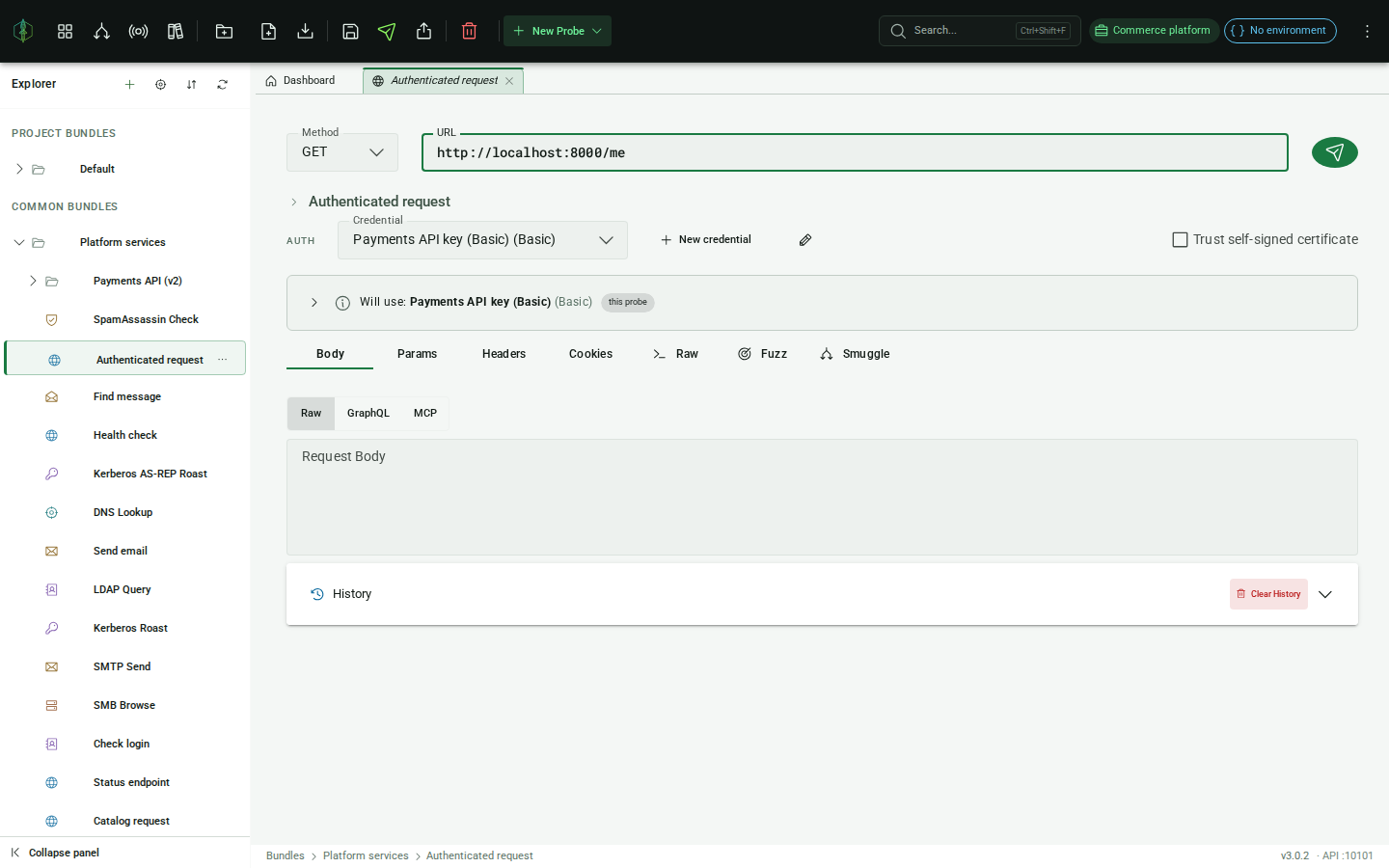Click the save icon in toolbar
The width and height of the screenshot is (1389, 868).
click(x=351, y=31)
